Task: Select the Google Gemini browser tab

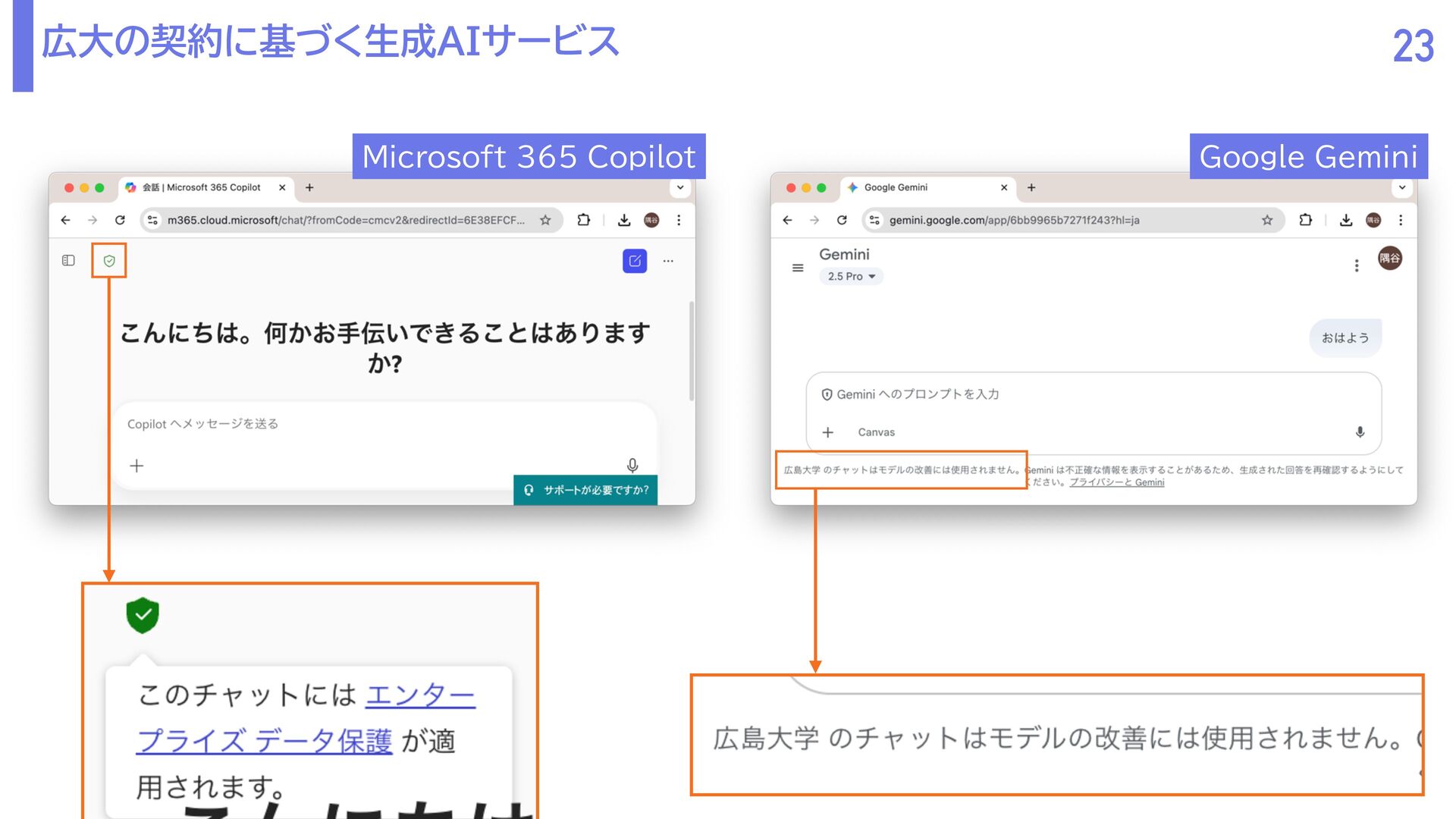Action: click(x=928, y=187)
